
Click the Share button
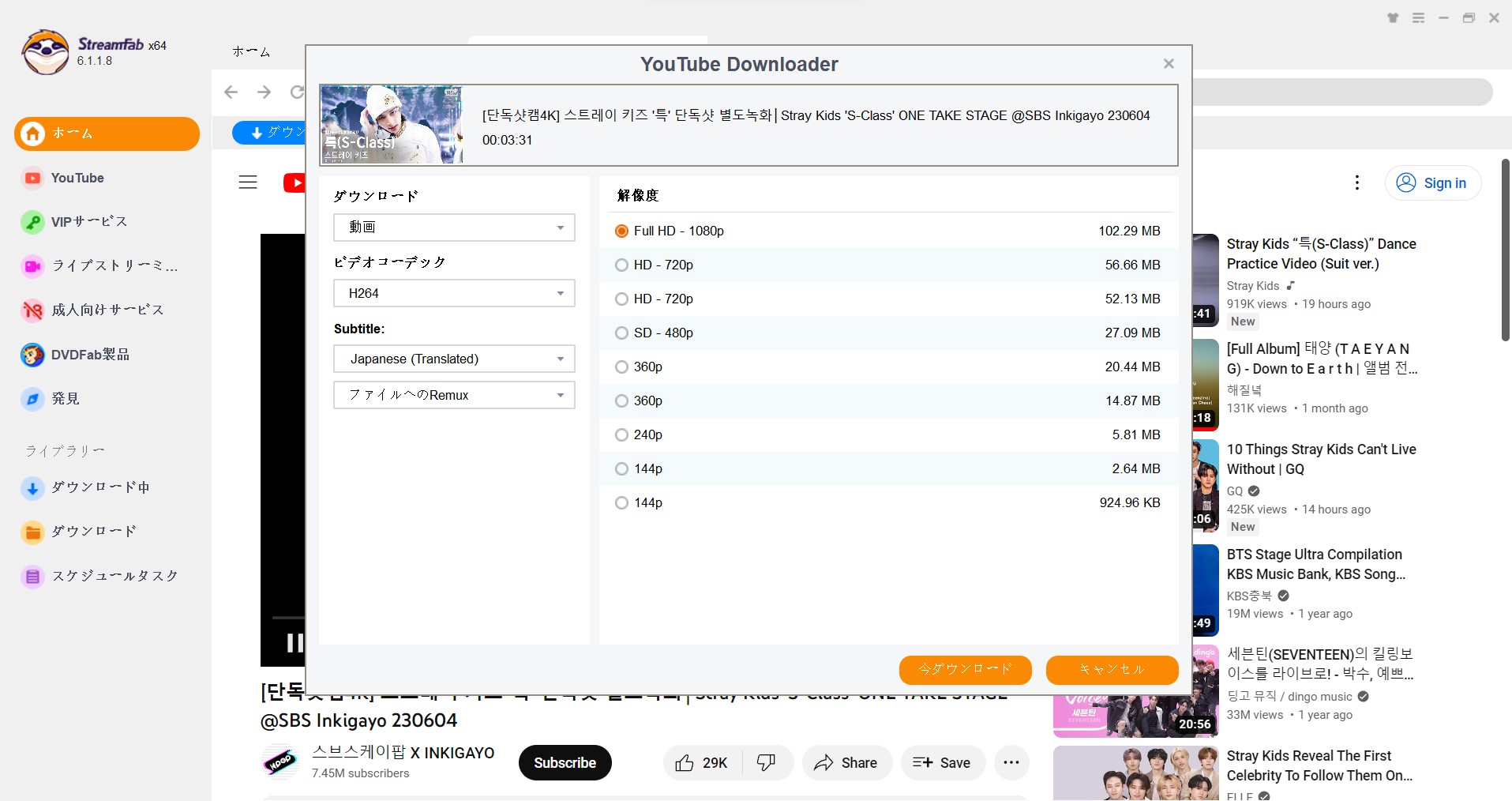tap(846, 762)
